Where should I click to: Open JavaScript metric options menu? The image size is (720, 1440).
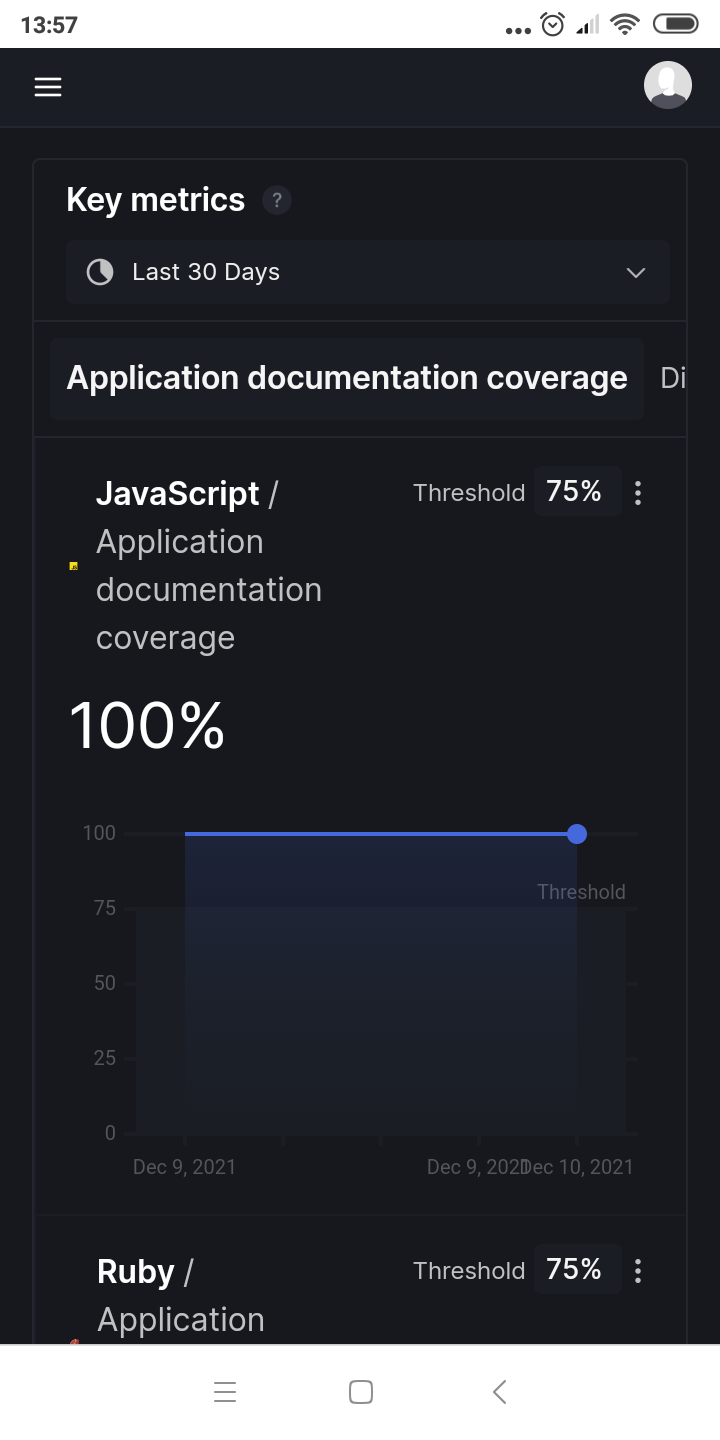pos(638,493)
